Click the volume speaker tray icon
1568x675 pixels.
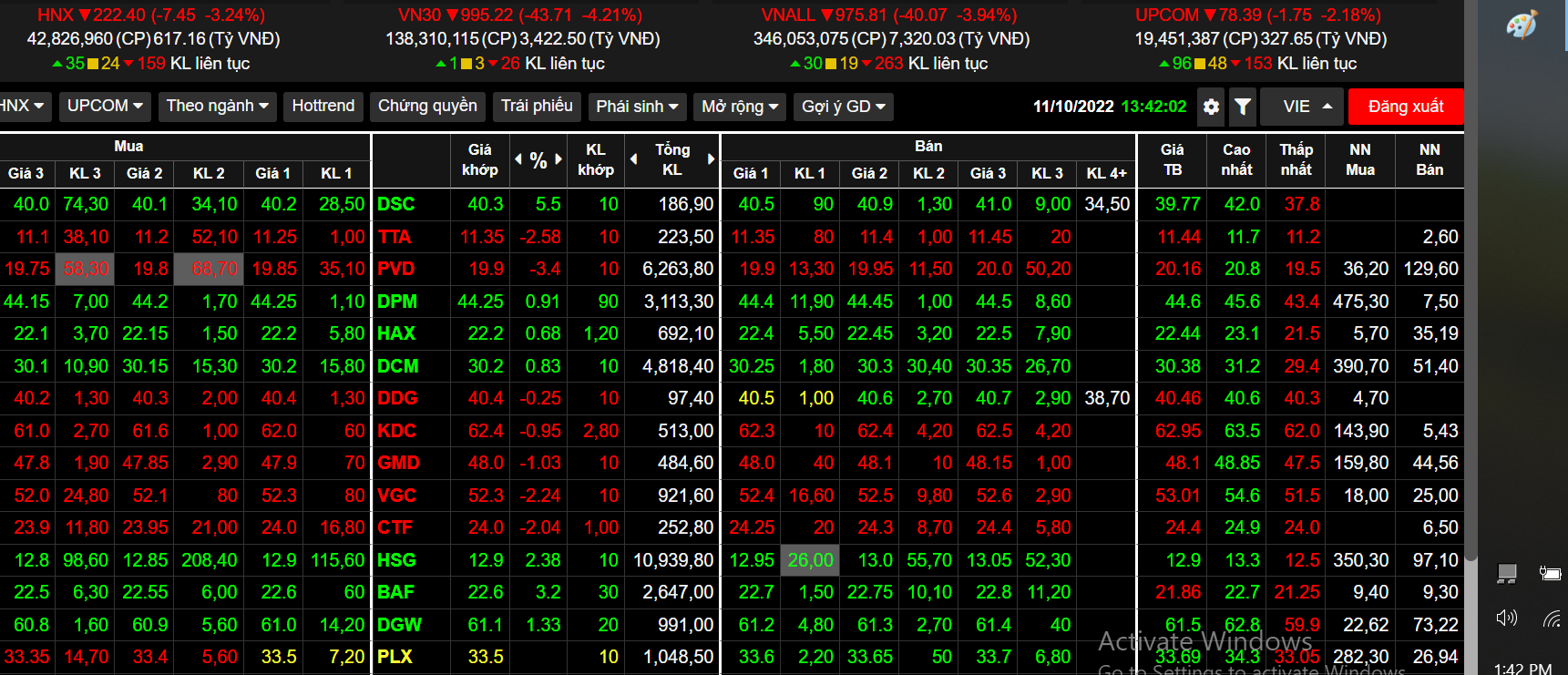point(1506,619)
